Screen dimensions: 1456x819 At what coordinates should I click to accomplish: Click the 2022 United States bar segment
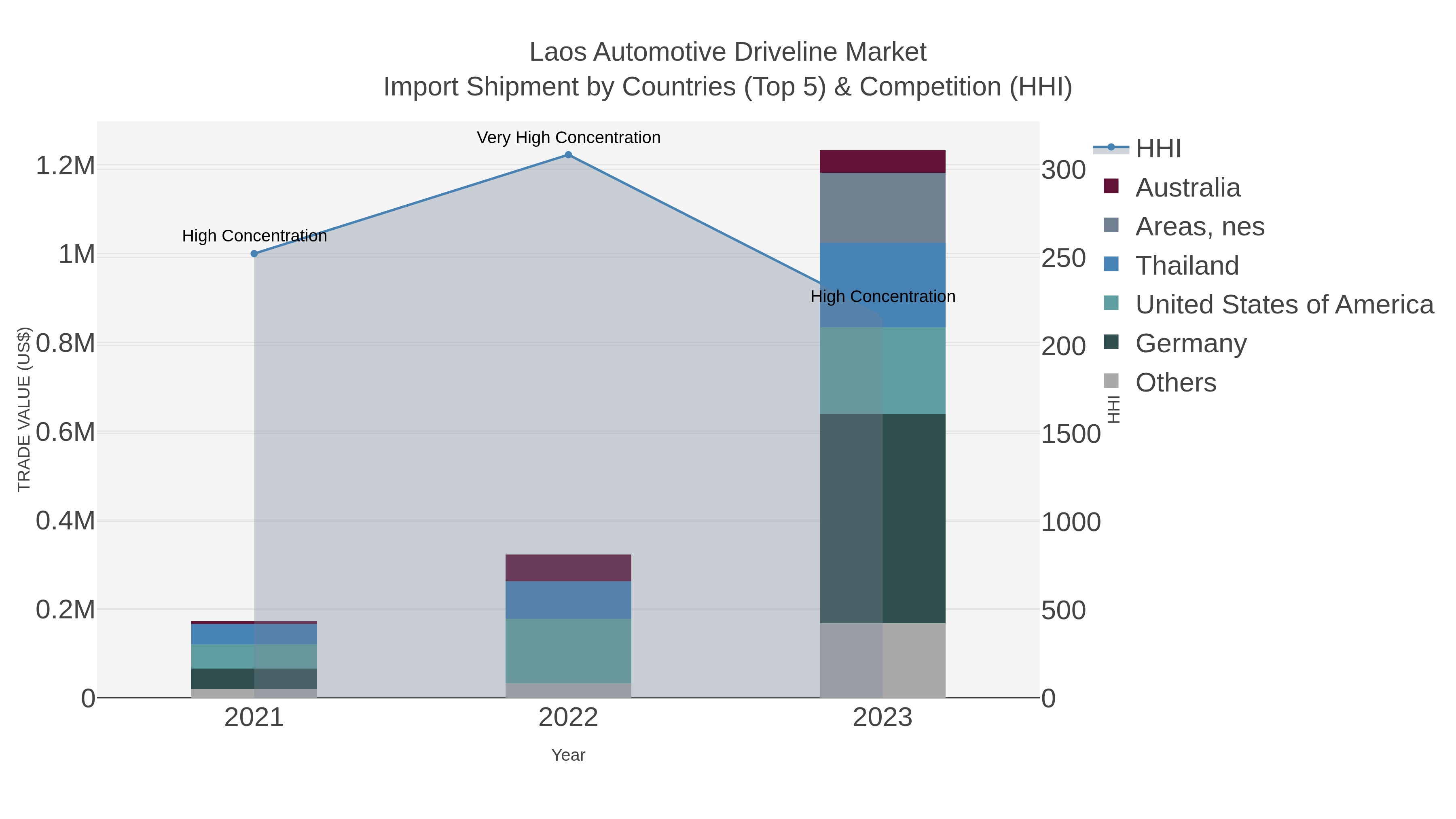(569, 651)
